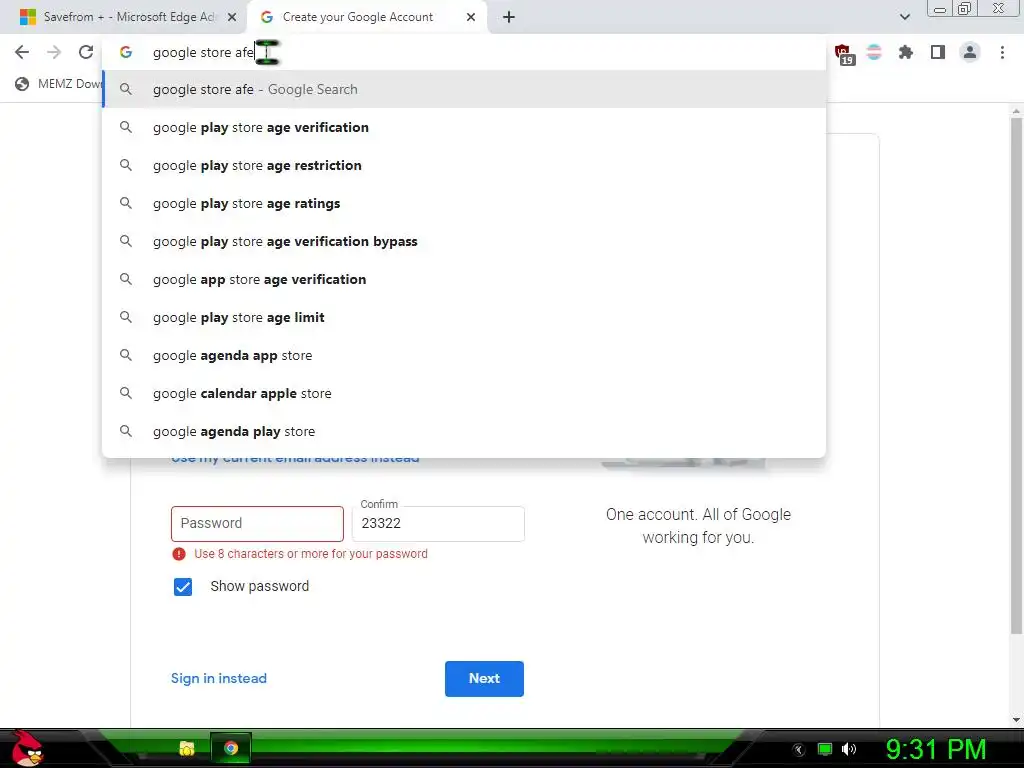Open the MEMZ Download bookmark
1024x768 pixels.
59,84
